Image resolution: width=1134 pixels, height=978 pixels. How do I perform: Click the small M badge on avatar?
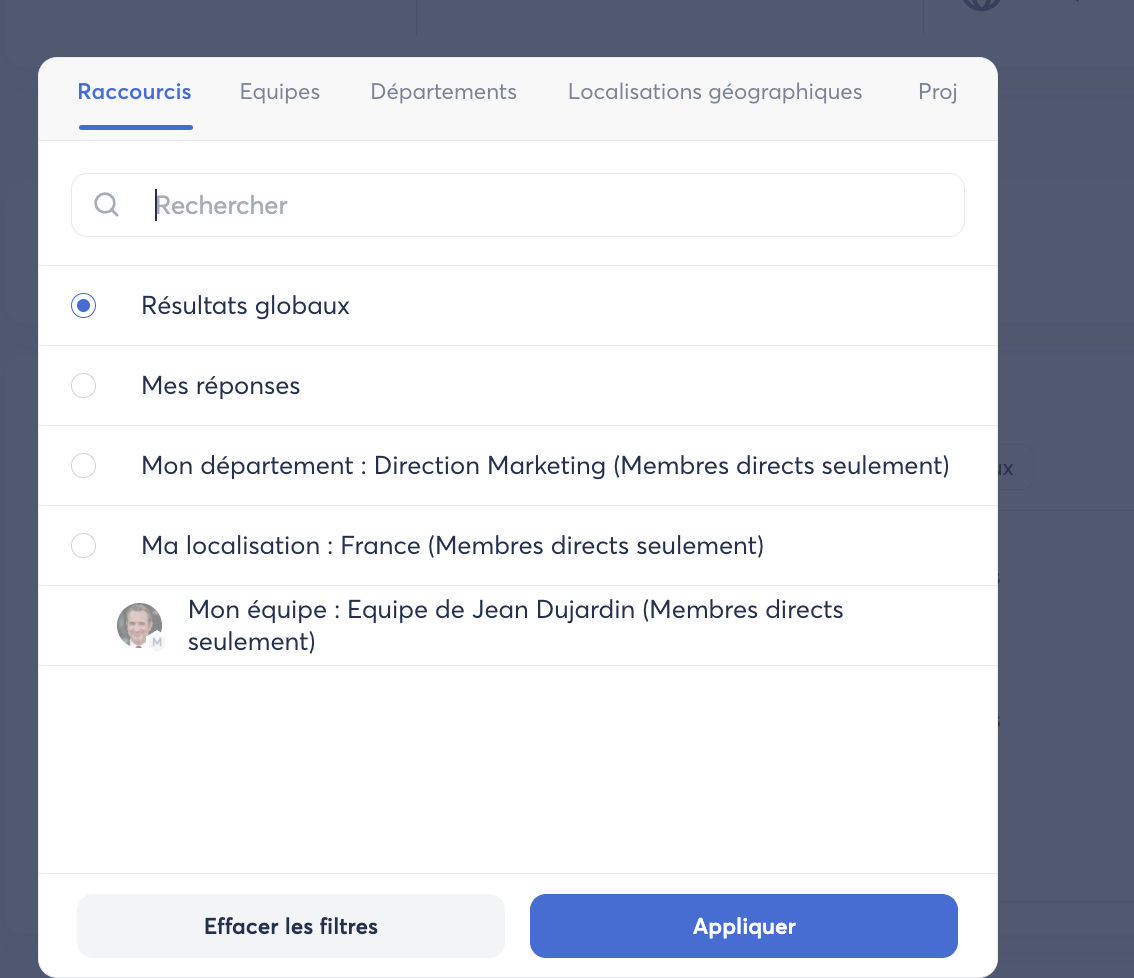tap(157, 643)
